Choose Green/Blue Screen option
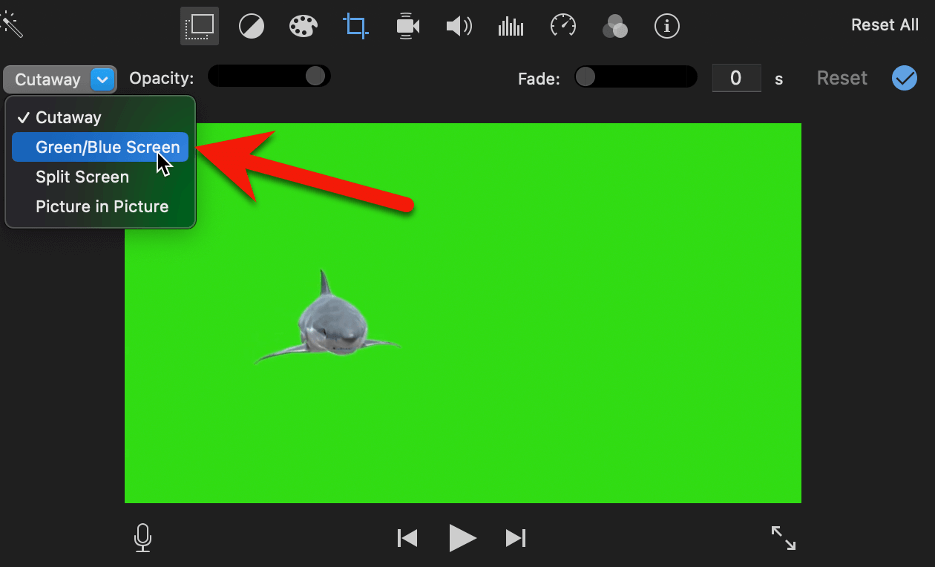 pyautogui.click(x=100, y=147)
